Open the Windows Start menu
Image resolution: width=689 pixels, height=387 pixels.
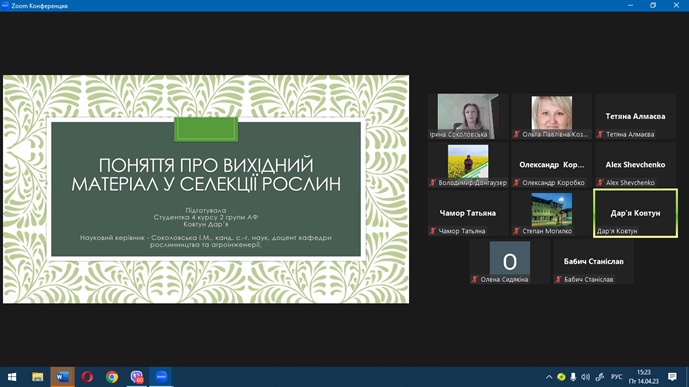point(12,377)
